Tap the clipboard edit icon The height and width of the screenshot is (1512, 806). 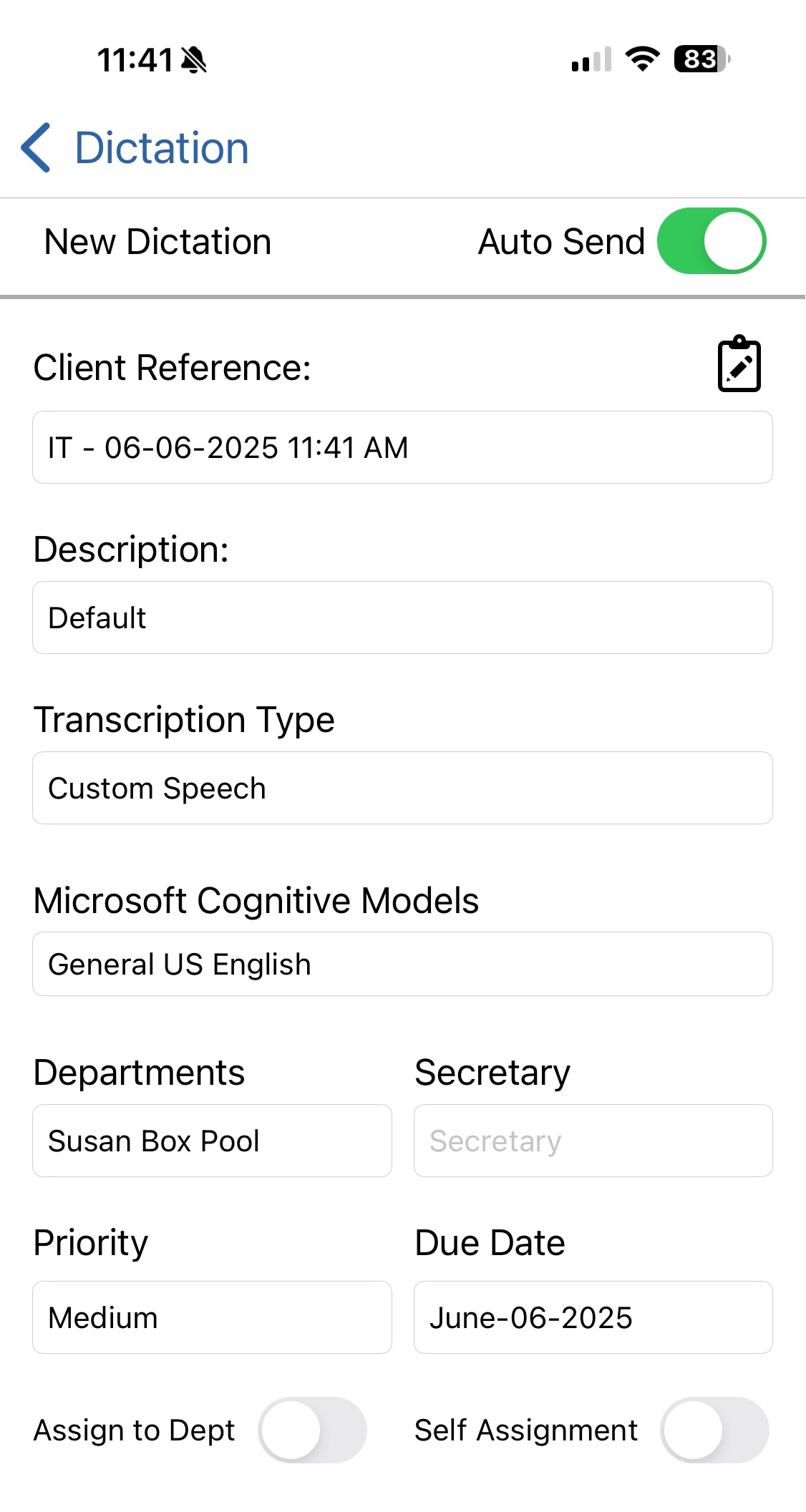click(739, 365)
